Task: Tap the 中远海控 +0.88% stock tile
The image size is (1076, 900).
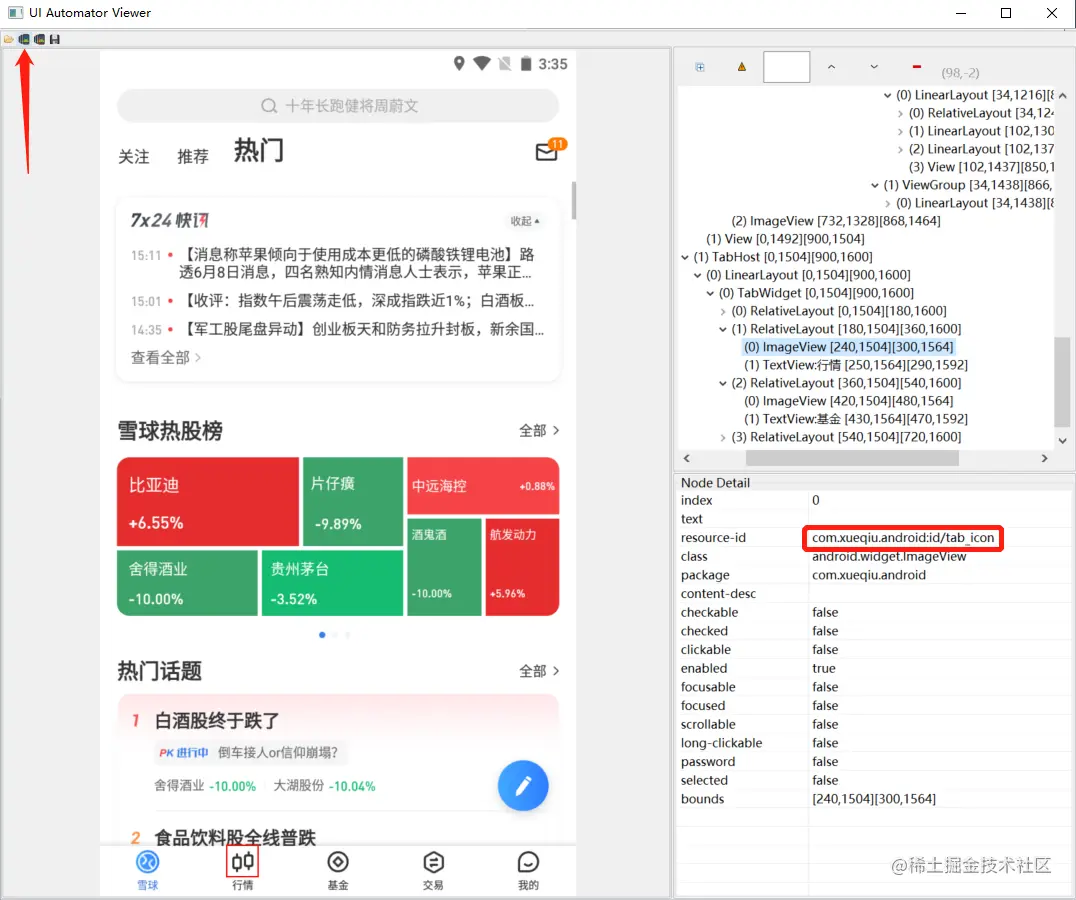Action: pyautogui.click(x=483, y=486)
